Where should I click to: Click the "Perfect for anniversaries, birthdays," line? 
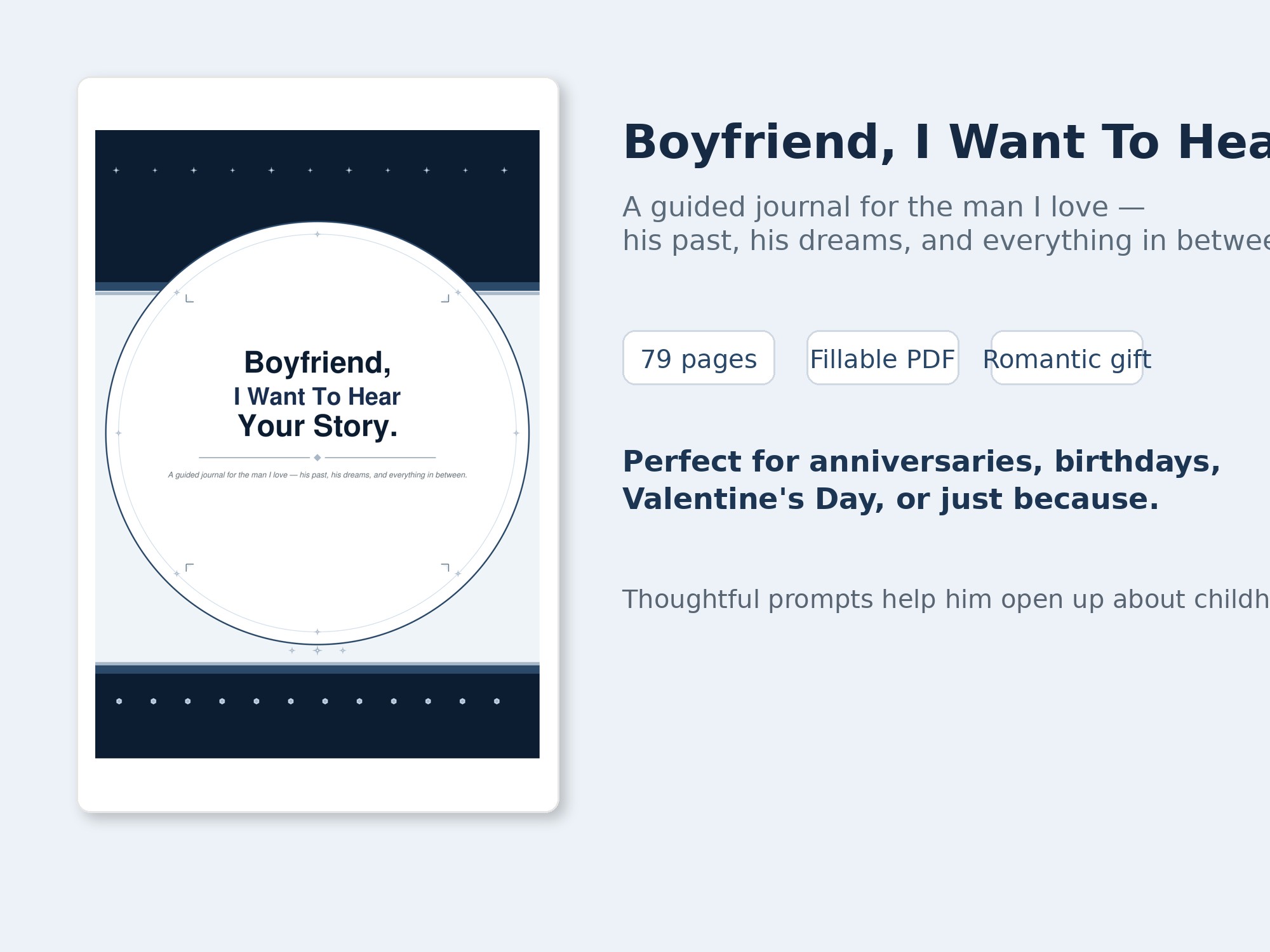(921, 461)
